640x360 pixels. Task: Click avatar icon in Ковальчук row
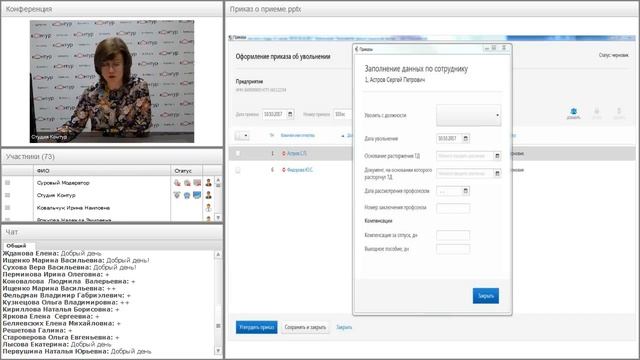[x=209, y=208]
